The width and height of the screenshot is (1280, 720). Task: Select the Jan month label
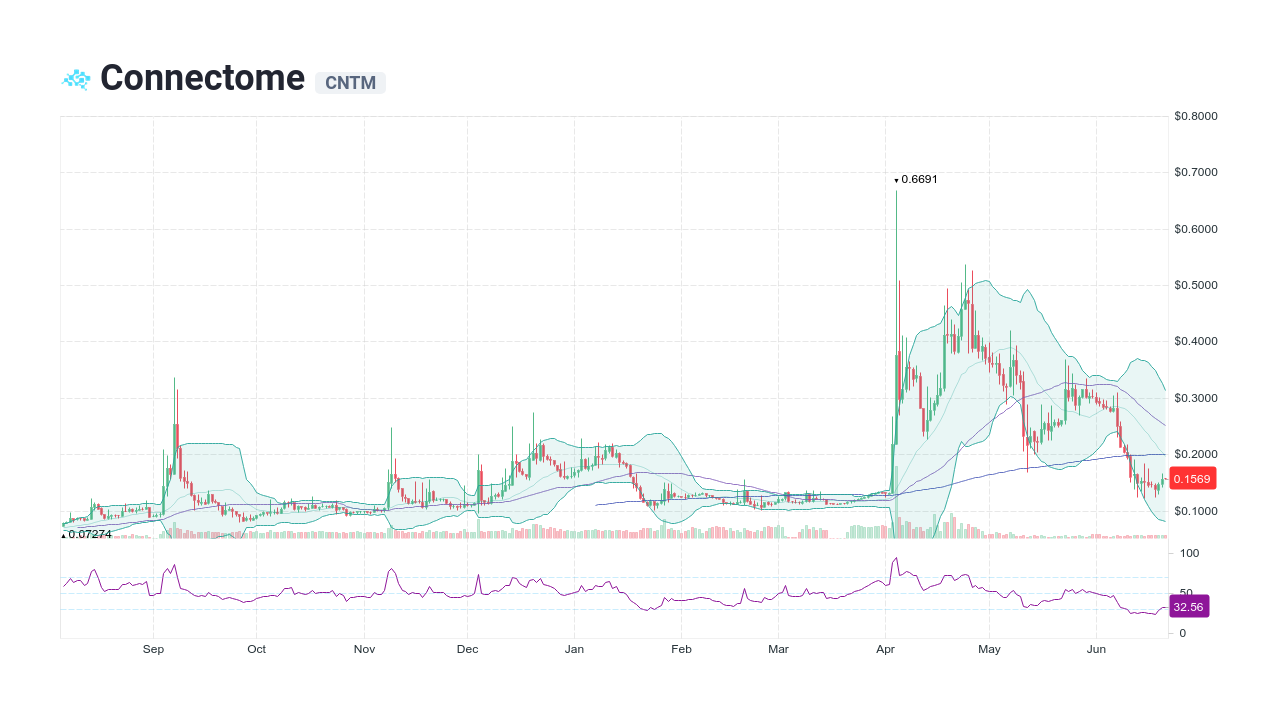click(x=574, y=649)
